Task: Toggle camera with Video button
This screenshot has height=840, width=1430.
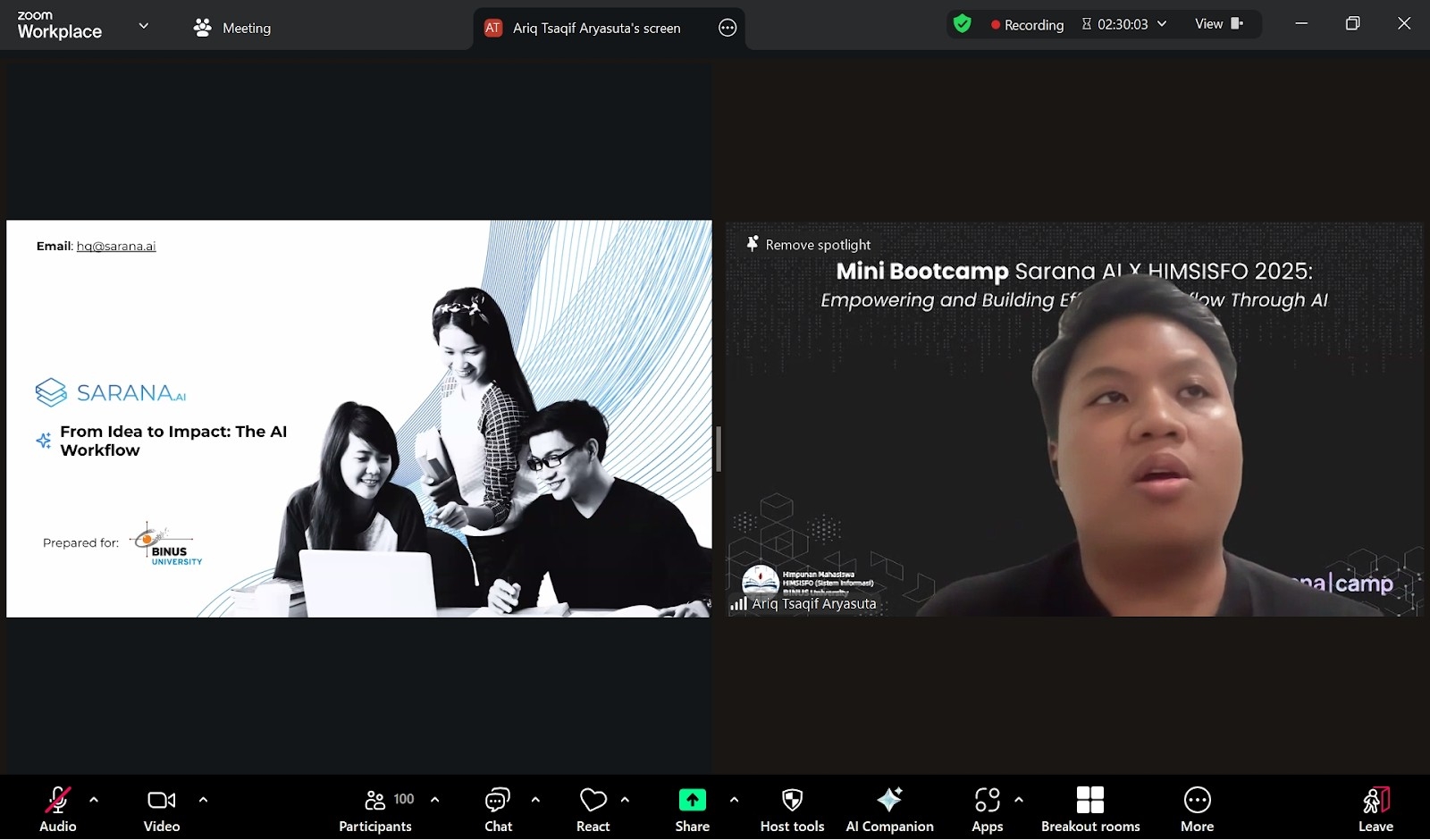Action: pyautogui.click(x=162, y=810)
